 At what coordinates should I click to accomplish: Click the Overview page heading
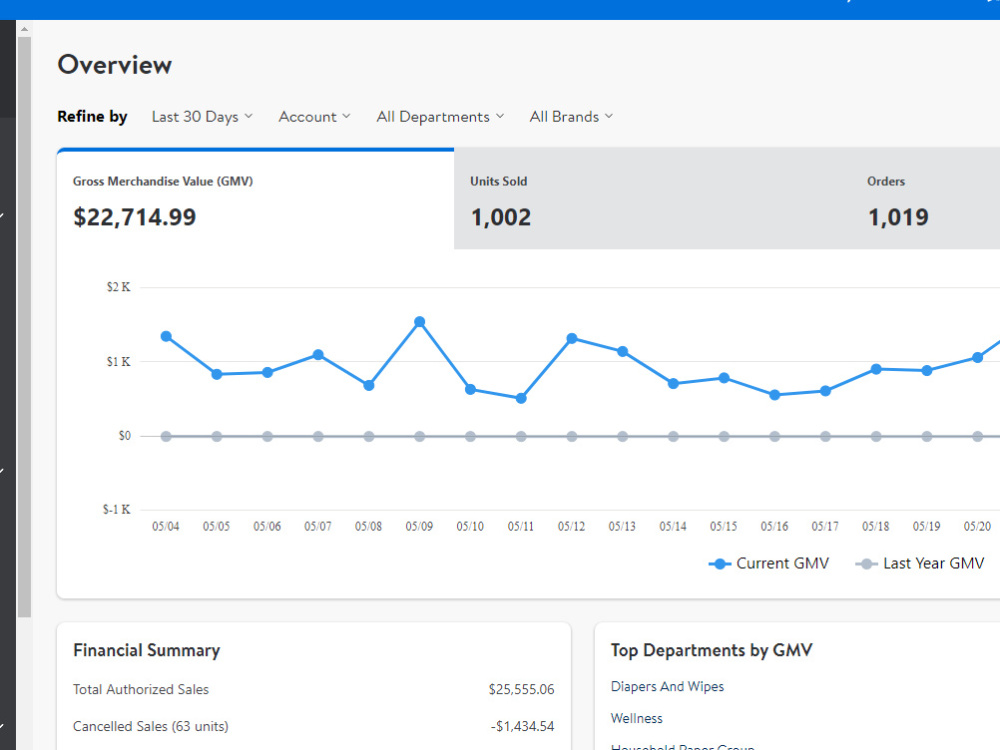(x=115, y=65)
